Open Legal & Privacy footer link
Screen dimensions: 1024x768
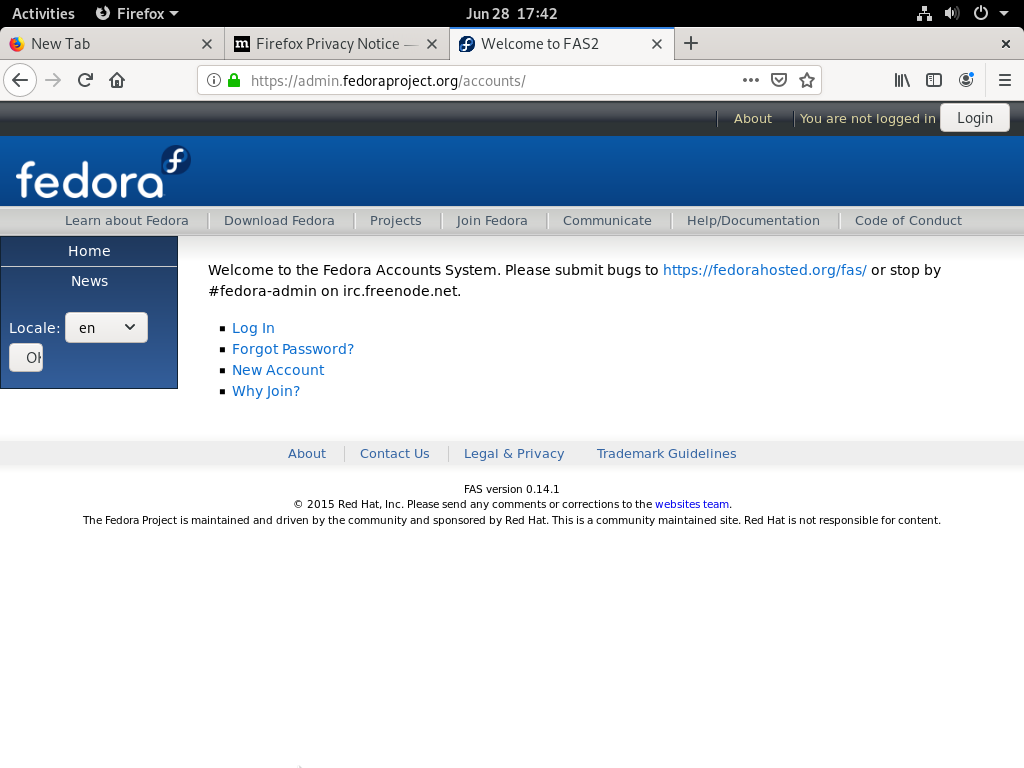[x=514, y=454]
